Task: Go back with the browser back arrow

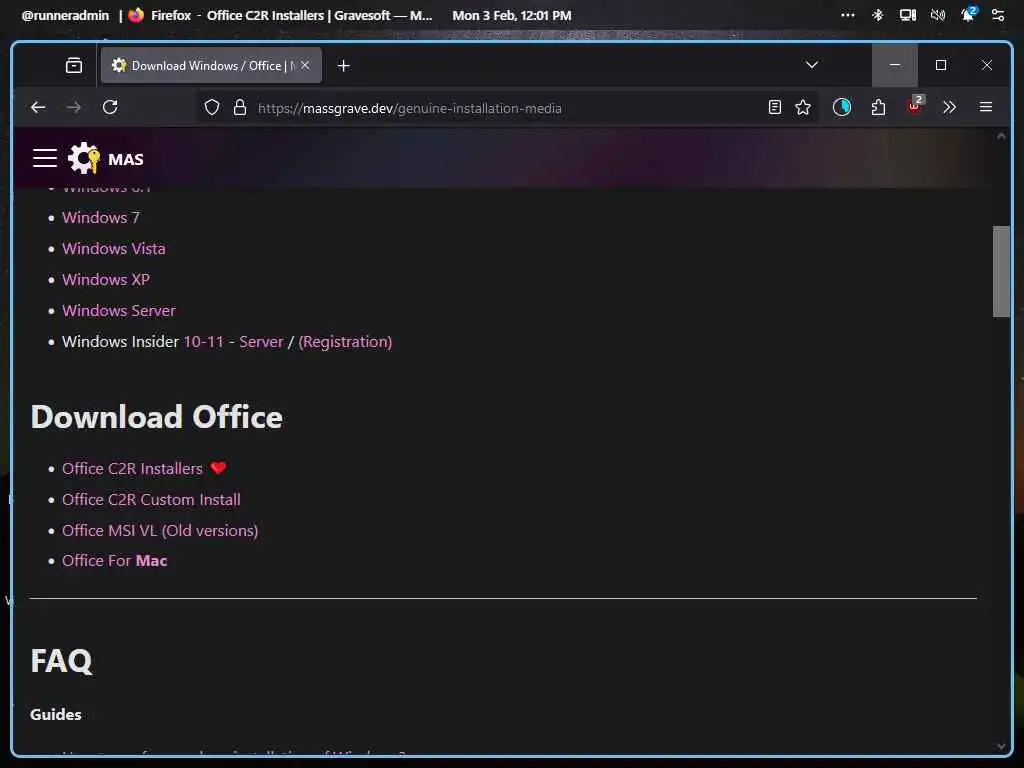Action: (38, 107)
